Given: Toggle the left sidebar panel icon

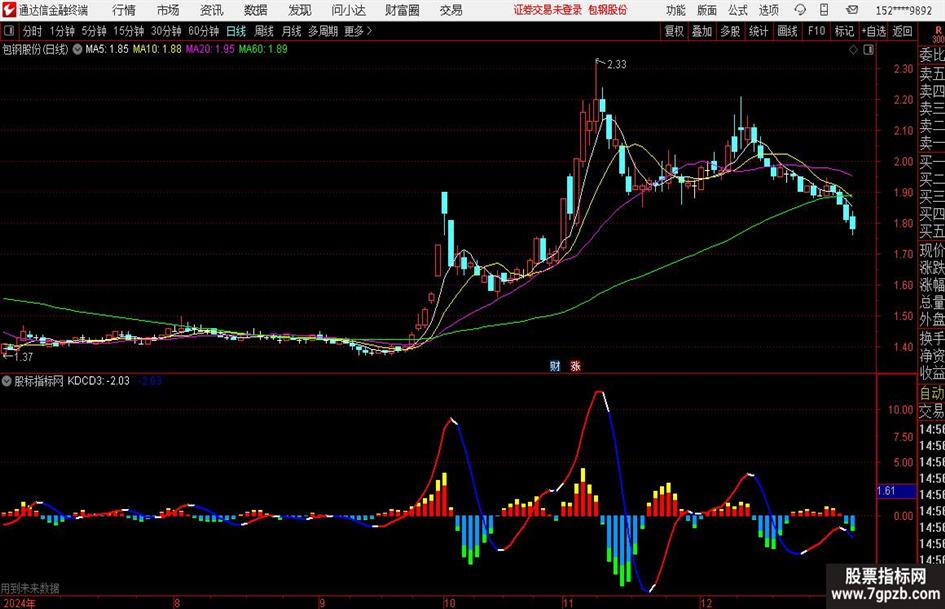Looking at the screenshot, I should coord(9,31).
